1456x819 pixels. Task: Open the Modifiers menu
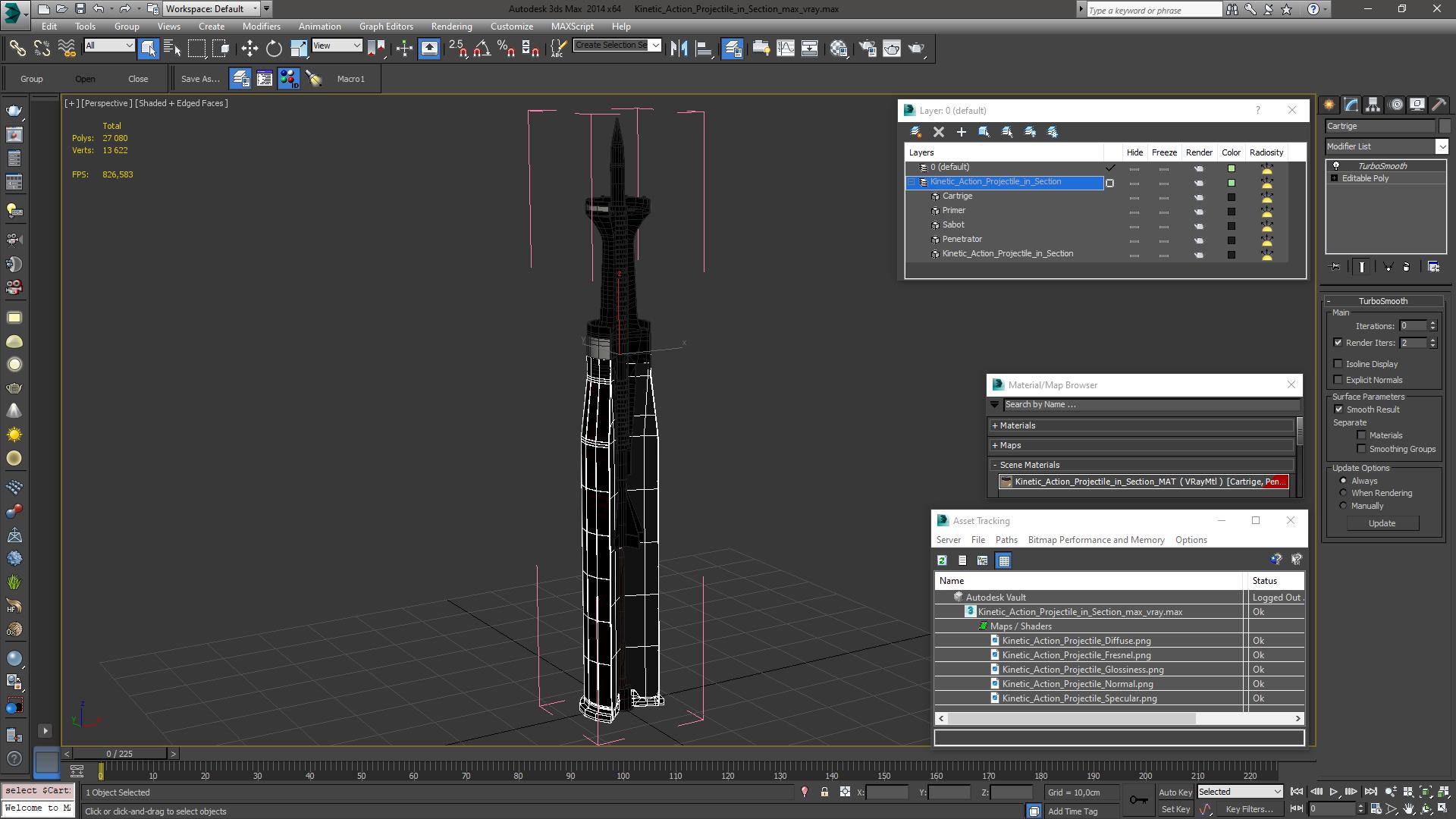(261, 26)
